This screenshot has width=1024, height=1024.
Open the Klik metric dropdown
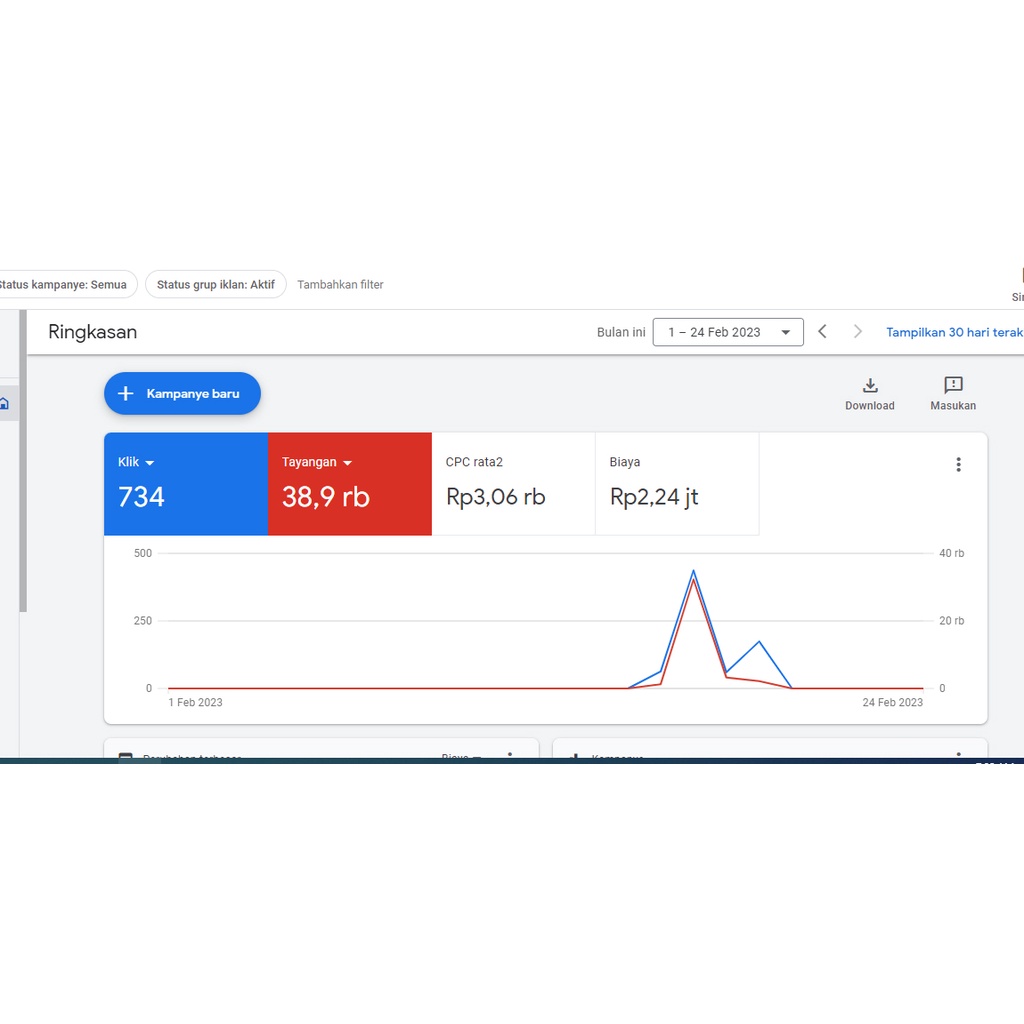(x=150, y=463)
